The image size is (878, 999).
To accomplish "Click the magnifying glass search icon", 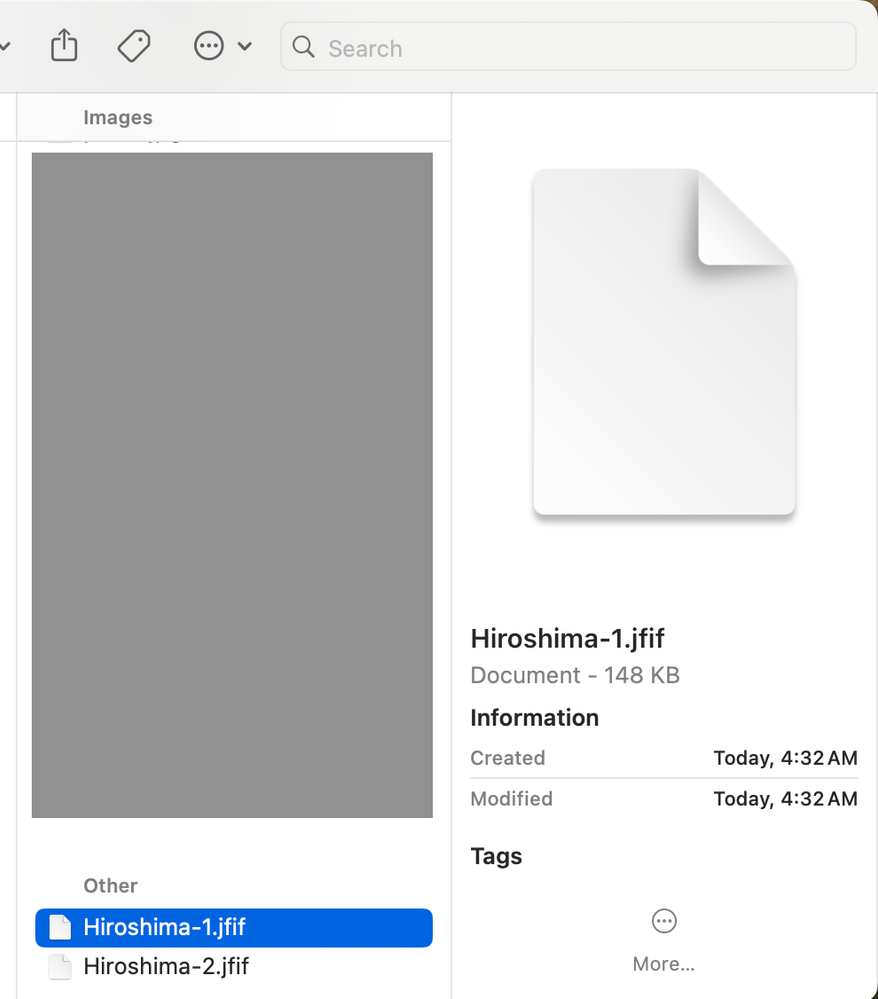I will tap(304, 47).
